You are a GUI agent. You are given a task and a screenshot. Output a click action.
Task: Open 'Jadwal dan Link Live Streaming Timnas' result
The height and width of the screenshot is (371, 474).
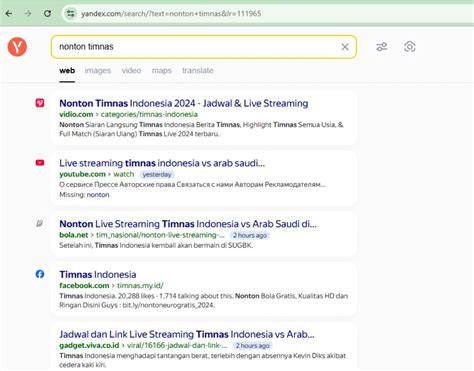tap(187, 334)
